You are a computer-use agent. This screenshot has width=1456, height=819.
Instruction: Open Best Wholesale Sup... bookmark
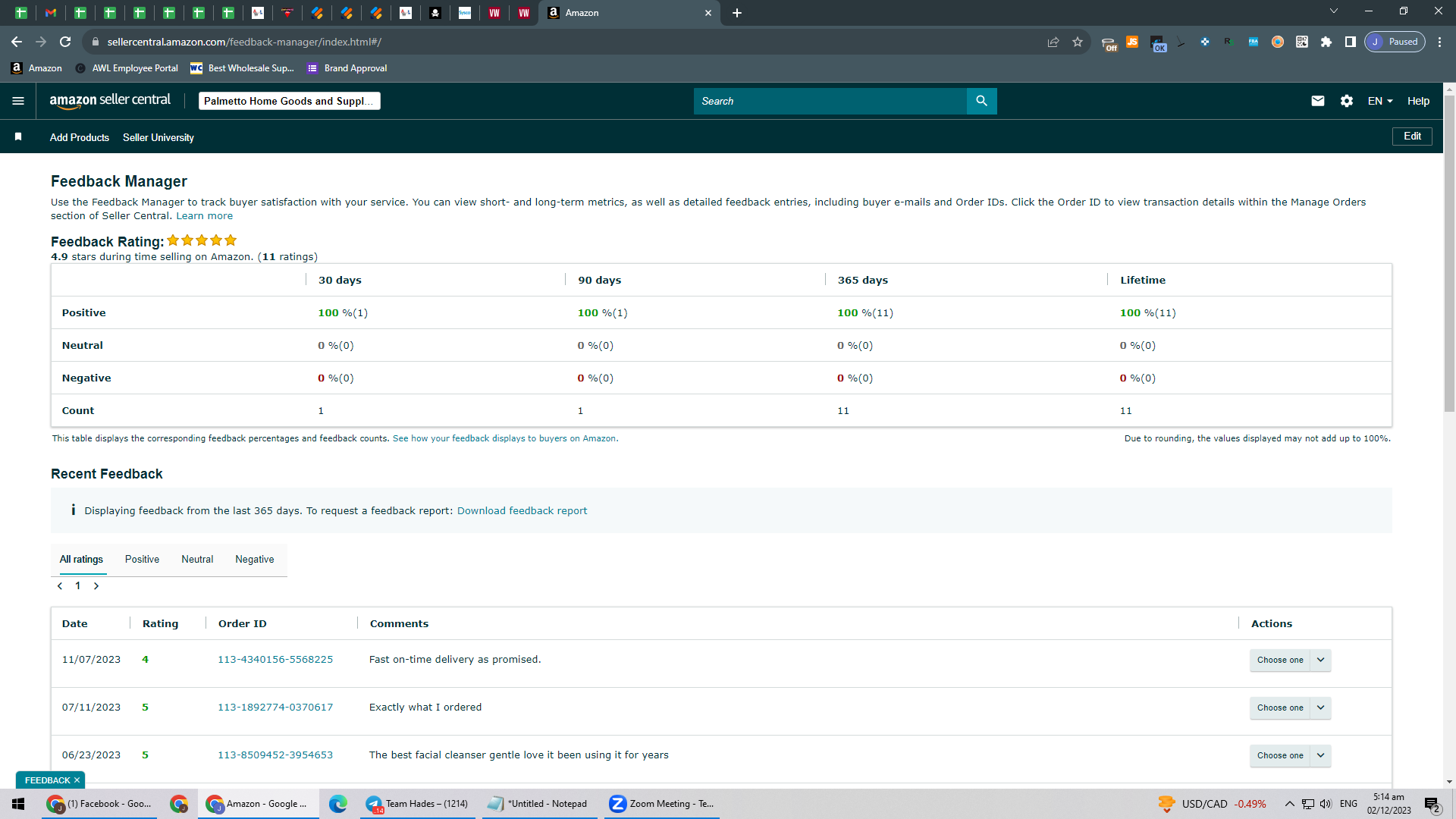242,68
